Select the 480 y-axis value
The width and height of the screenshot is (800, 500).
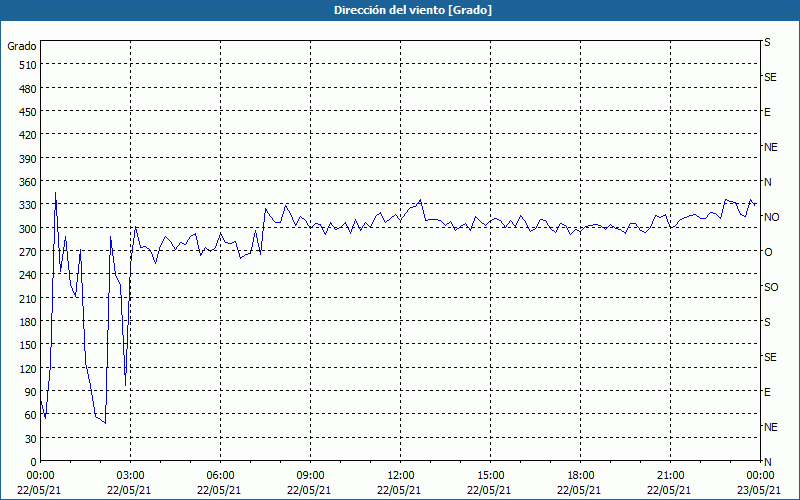(x=28, y=89)
